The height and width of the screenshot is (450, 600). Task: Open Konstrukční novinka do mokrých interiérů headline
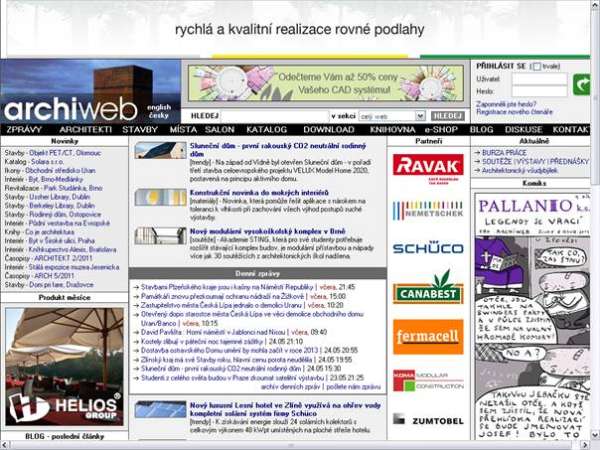click(259, 192)
